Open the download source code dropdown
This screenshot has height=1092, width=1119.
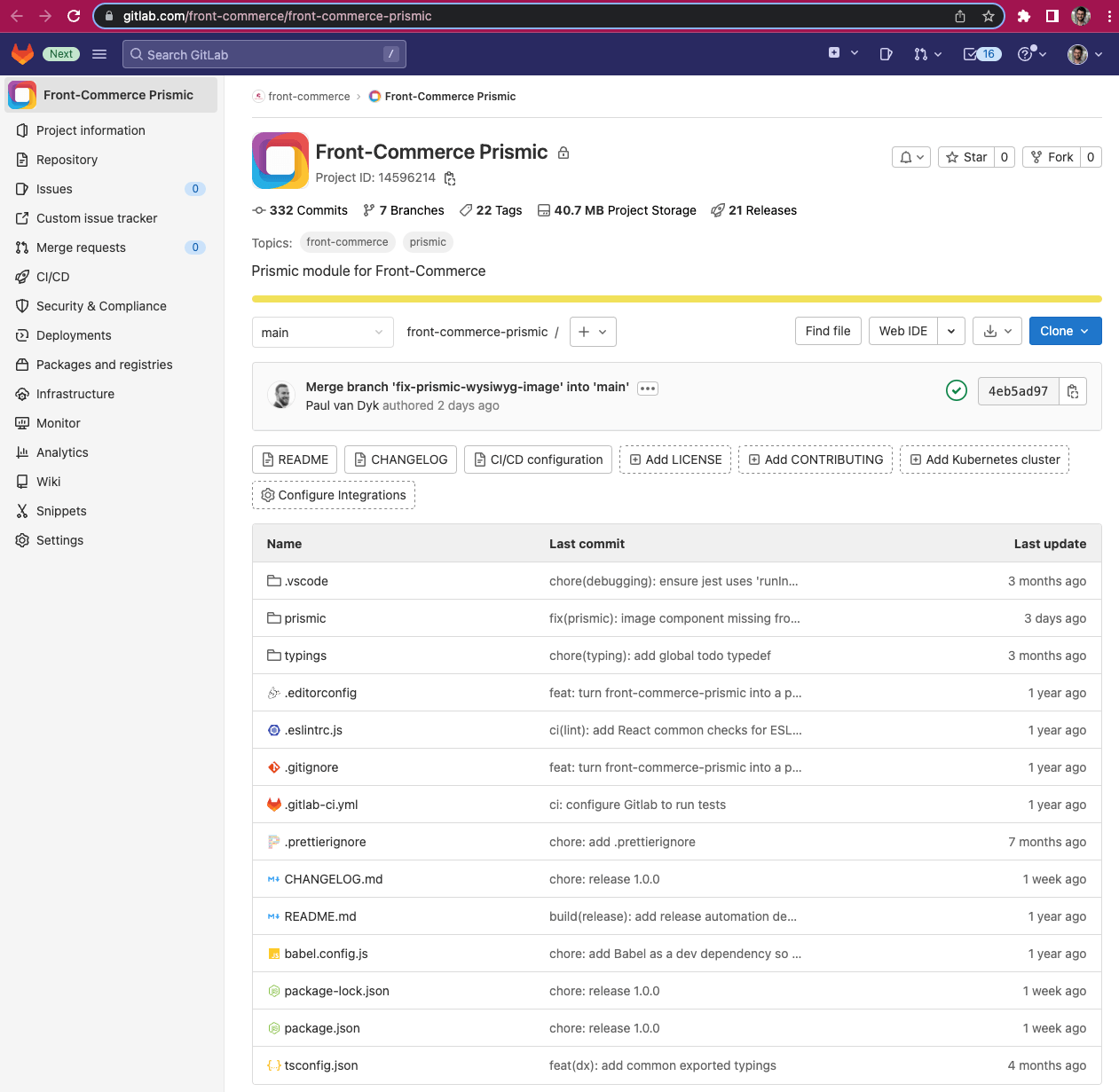pyautogui.click(x=997, y=331)
